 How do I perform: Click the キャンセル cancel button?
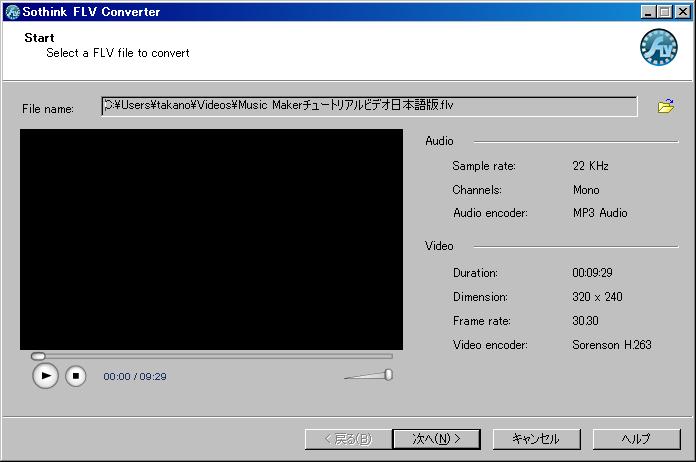click(536, 439)
